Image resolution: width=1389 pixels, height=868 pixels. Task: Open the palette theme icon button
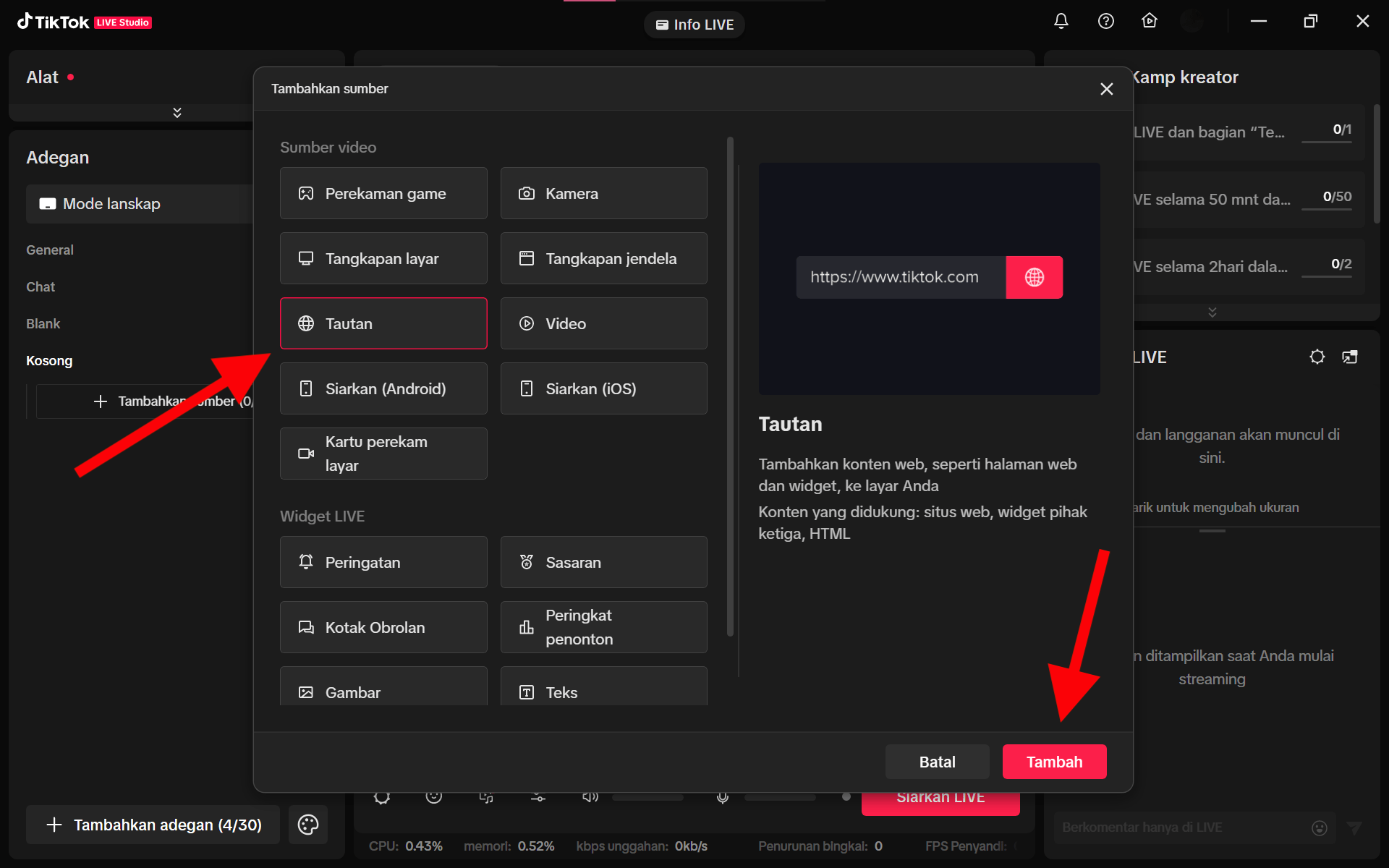[x=308, y=825]
